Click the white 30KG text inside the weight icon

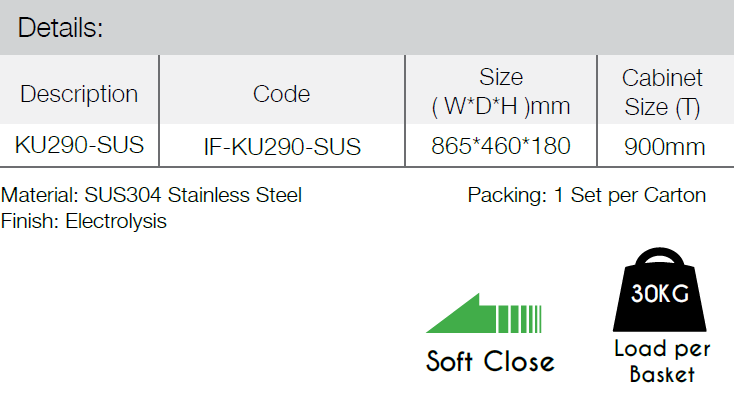[x=660, y=293]
